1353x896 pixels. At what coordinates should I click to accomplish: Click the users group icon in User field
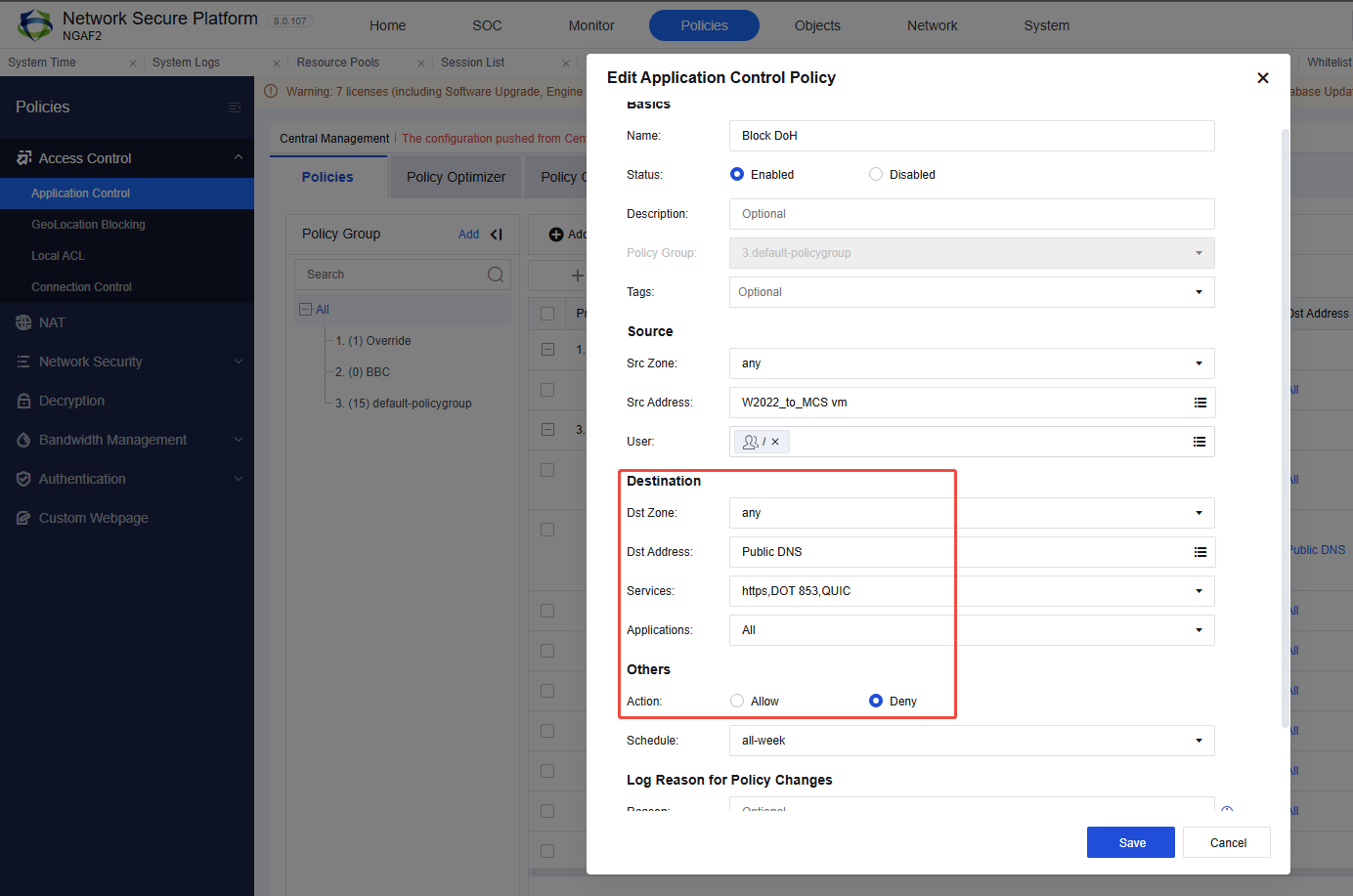750,442
